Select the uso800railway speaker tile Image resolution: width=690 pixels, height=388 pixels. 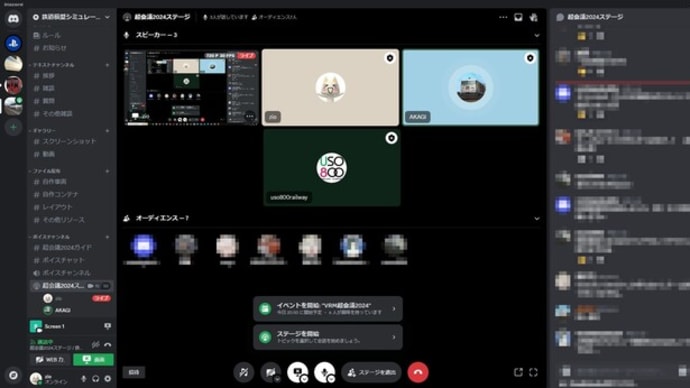click(332, 167)
